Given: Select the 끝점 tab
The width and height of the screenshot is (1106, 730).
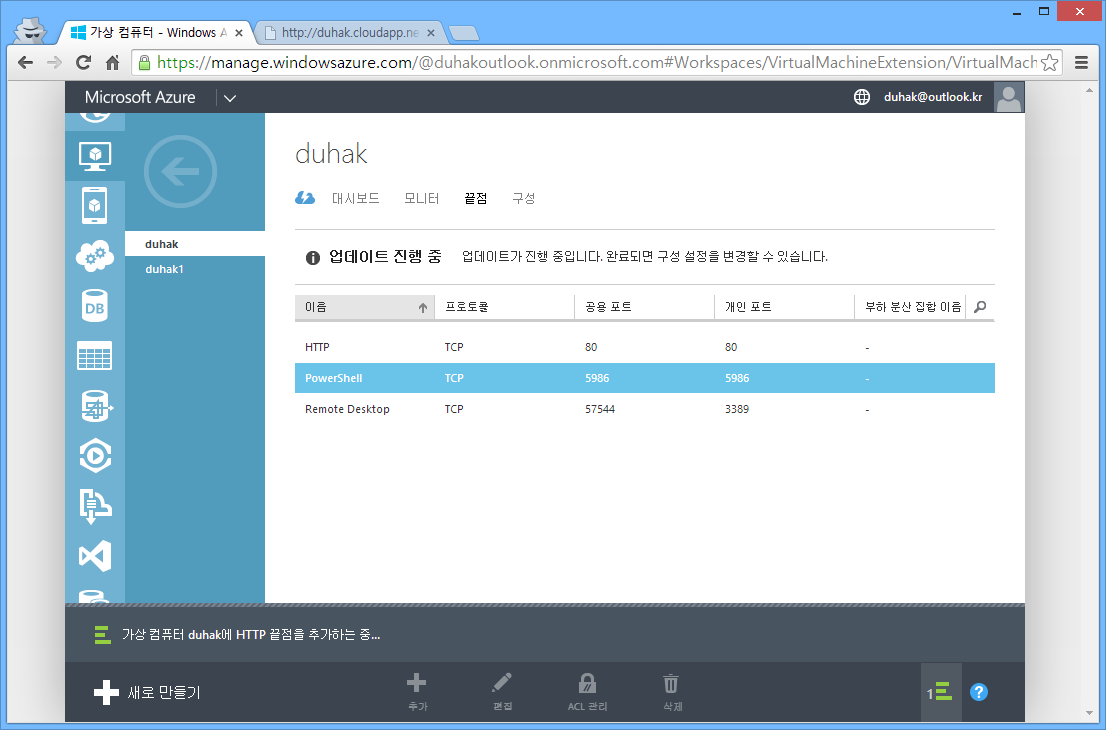Looking at the screenshot, I should [x=475, y=198].
